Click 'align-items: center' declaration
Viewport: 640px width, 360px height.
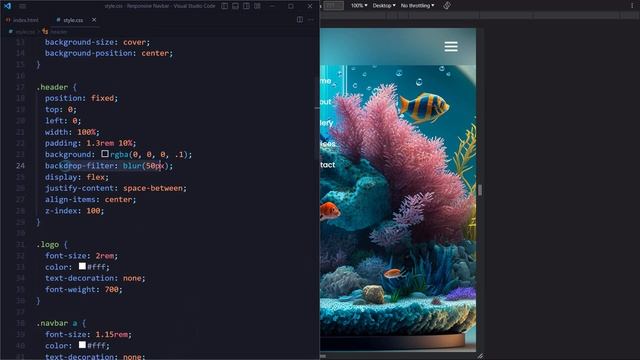(x=91, y=200)
